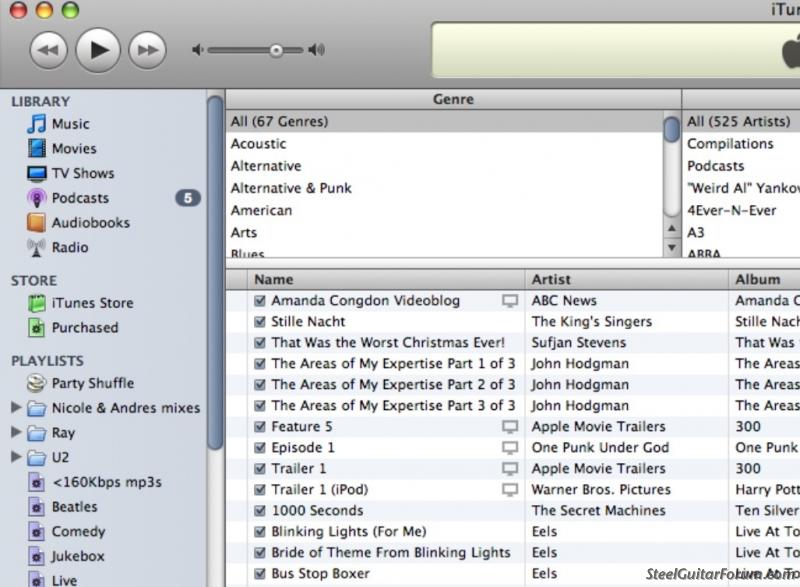The width and height of the screenshot is (800, 587).
Task: Click the video icon on Amanda Congdon Videoblog
Action: pos(510,301)
